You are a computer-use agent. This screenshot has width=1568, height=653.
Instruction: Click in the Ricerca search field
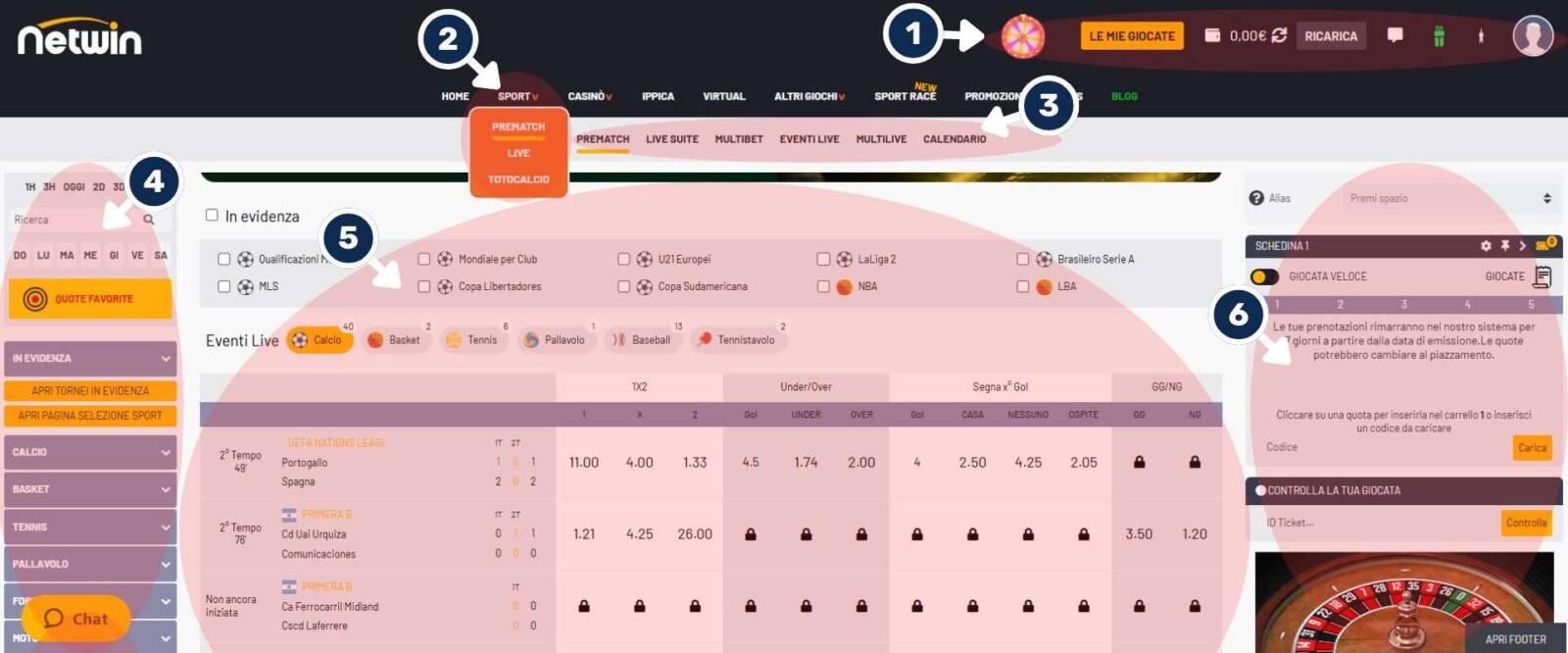74,220
